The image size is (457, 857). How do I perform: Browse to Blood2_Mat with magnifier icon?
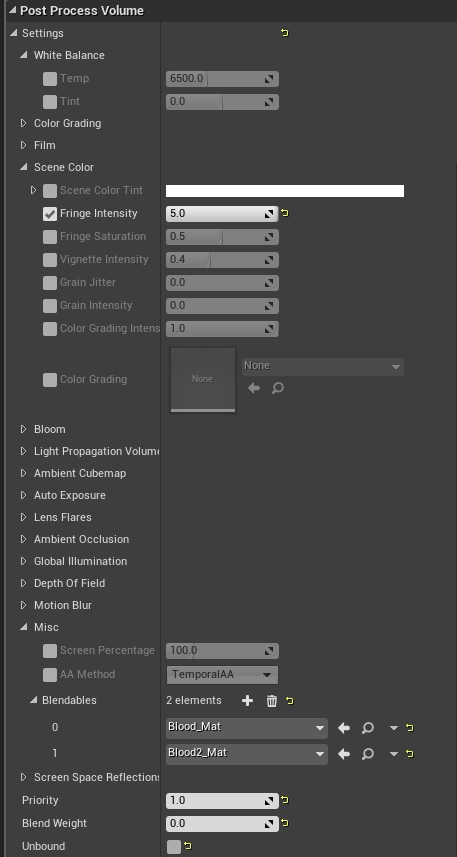[368, 754]
